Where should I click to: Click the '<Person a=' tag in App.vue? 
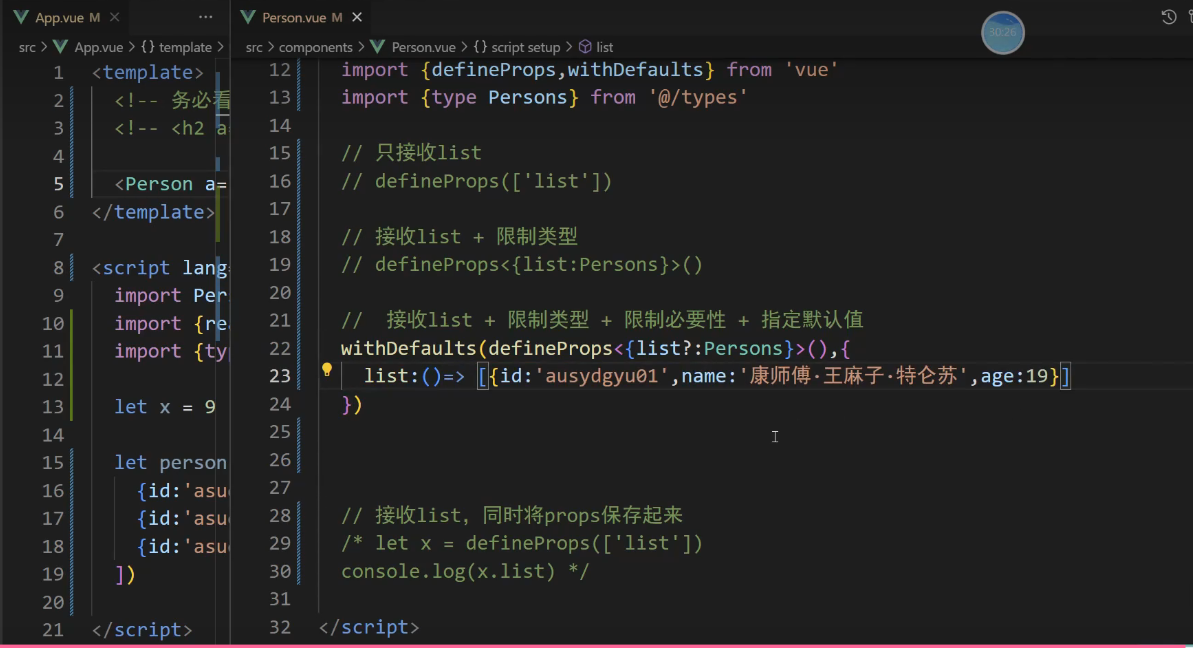point(170,184)
